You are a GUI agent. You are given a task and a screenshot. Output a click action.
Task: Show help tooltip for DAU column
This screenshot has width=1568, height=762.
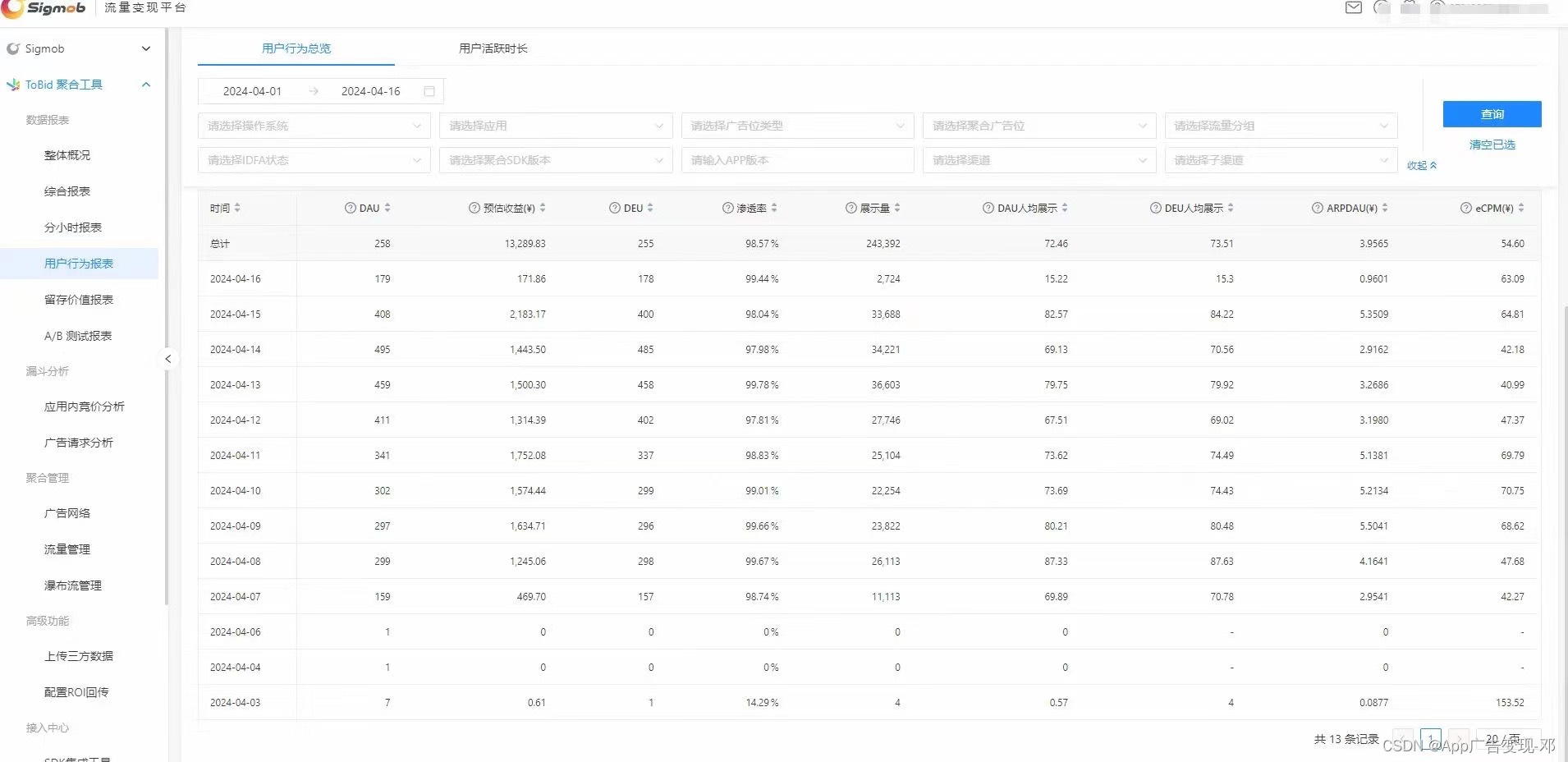coord(351,208)
